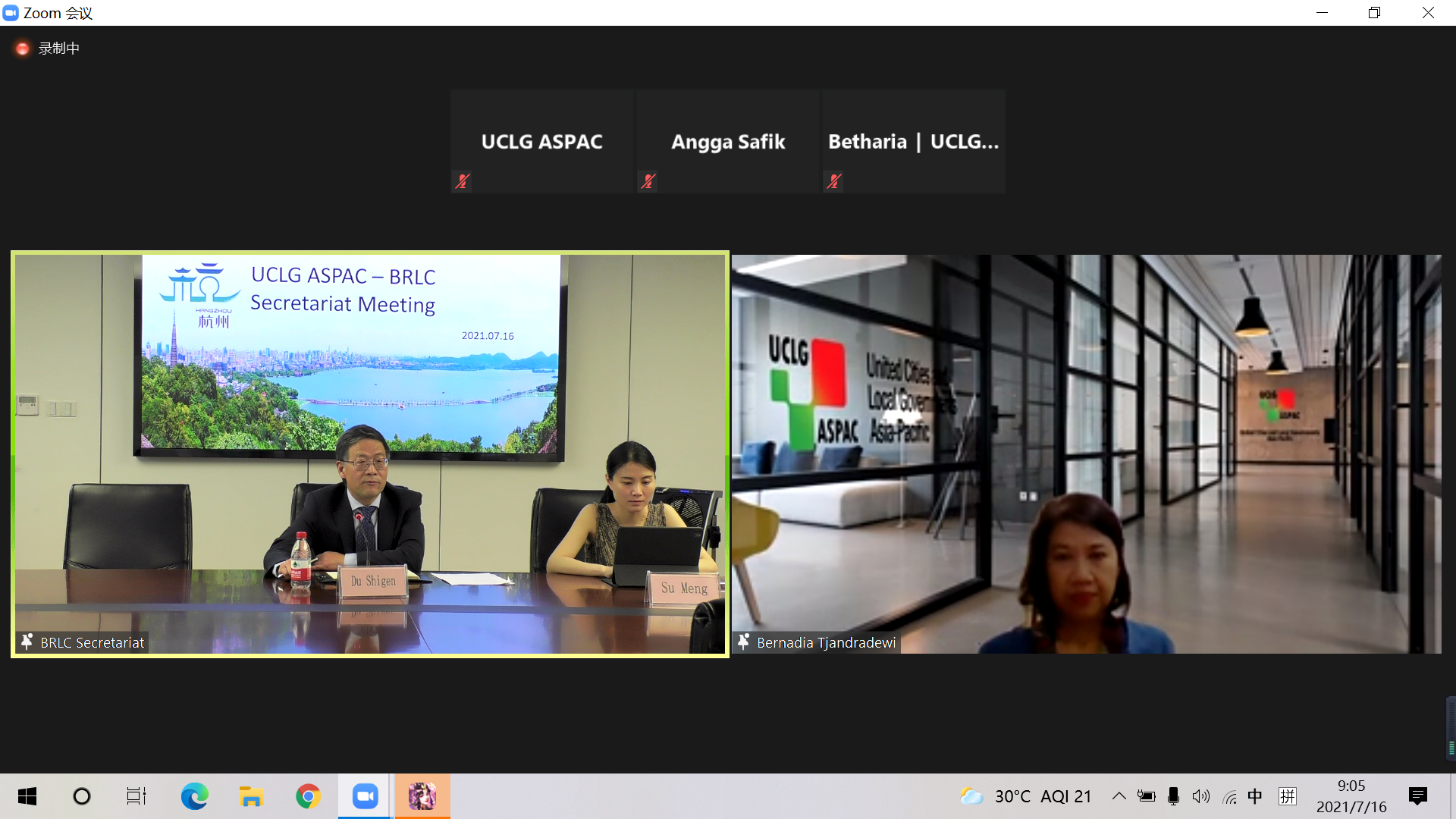Click the Zoom logo in title bar
The height and width of the screenshot is (819, 1456).
click(x=11, y=13)
